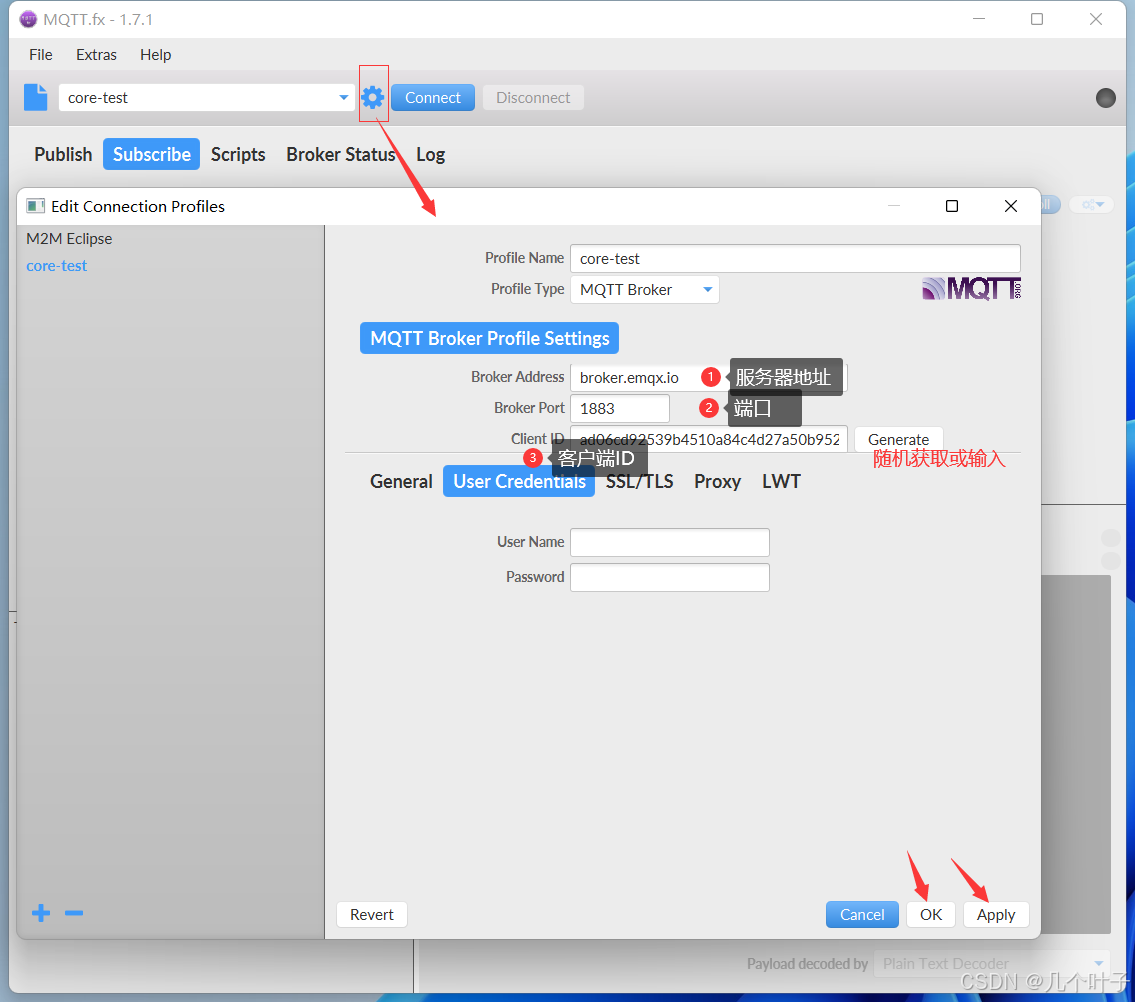
Task: Confirm with the OK button
Action: coord(931,914)
